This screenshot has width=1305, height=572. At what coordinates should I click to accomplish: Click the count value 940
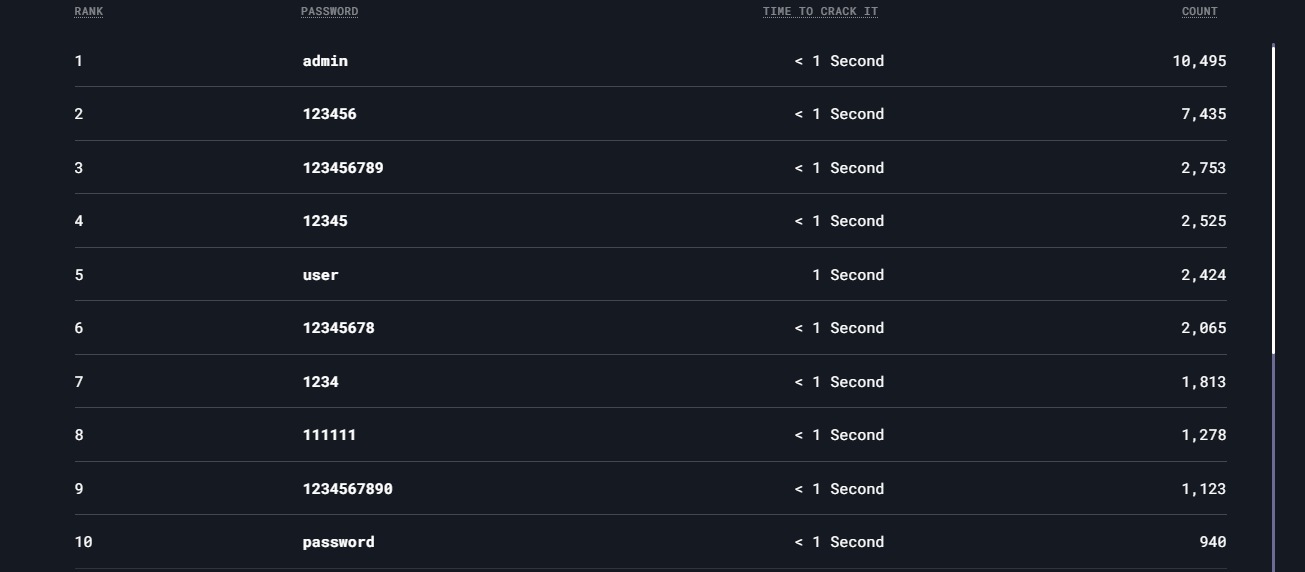point(1212,542)
